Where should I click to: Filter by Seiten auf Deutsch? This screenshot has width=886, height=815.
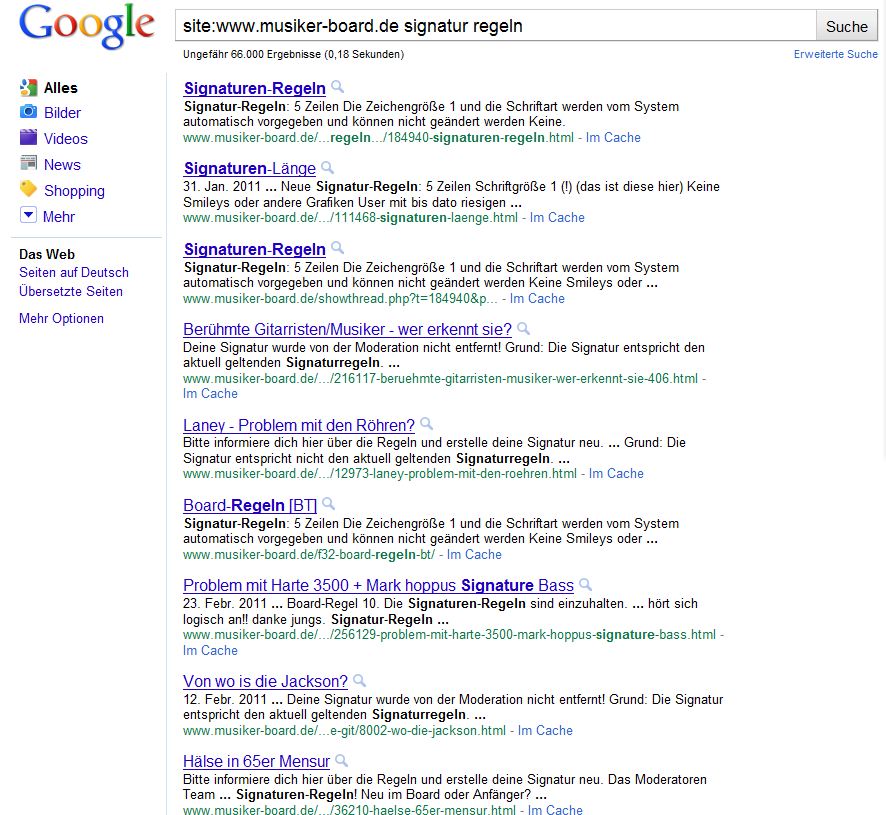73,272
